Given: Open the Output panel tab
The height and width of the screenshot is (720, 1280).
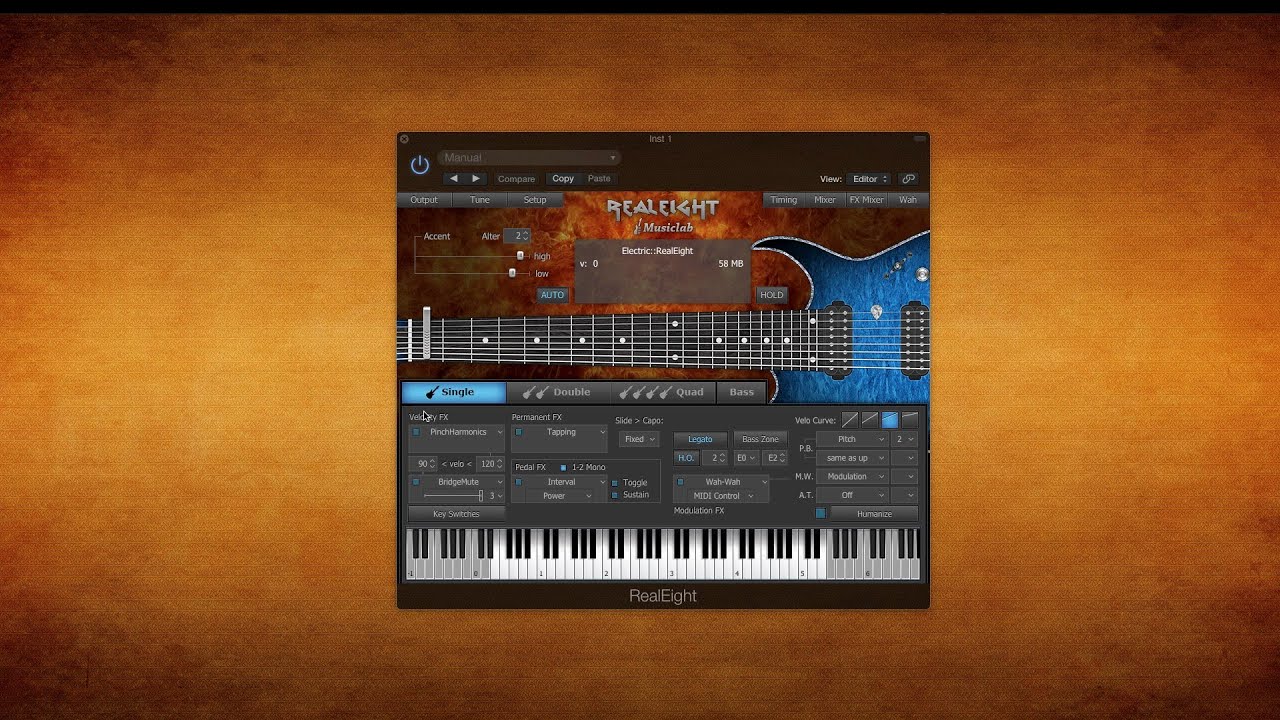Looking at the screenshot, I should (x=424, y=200).
